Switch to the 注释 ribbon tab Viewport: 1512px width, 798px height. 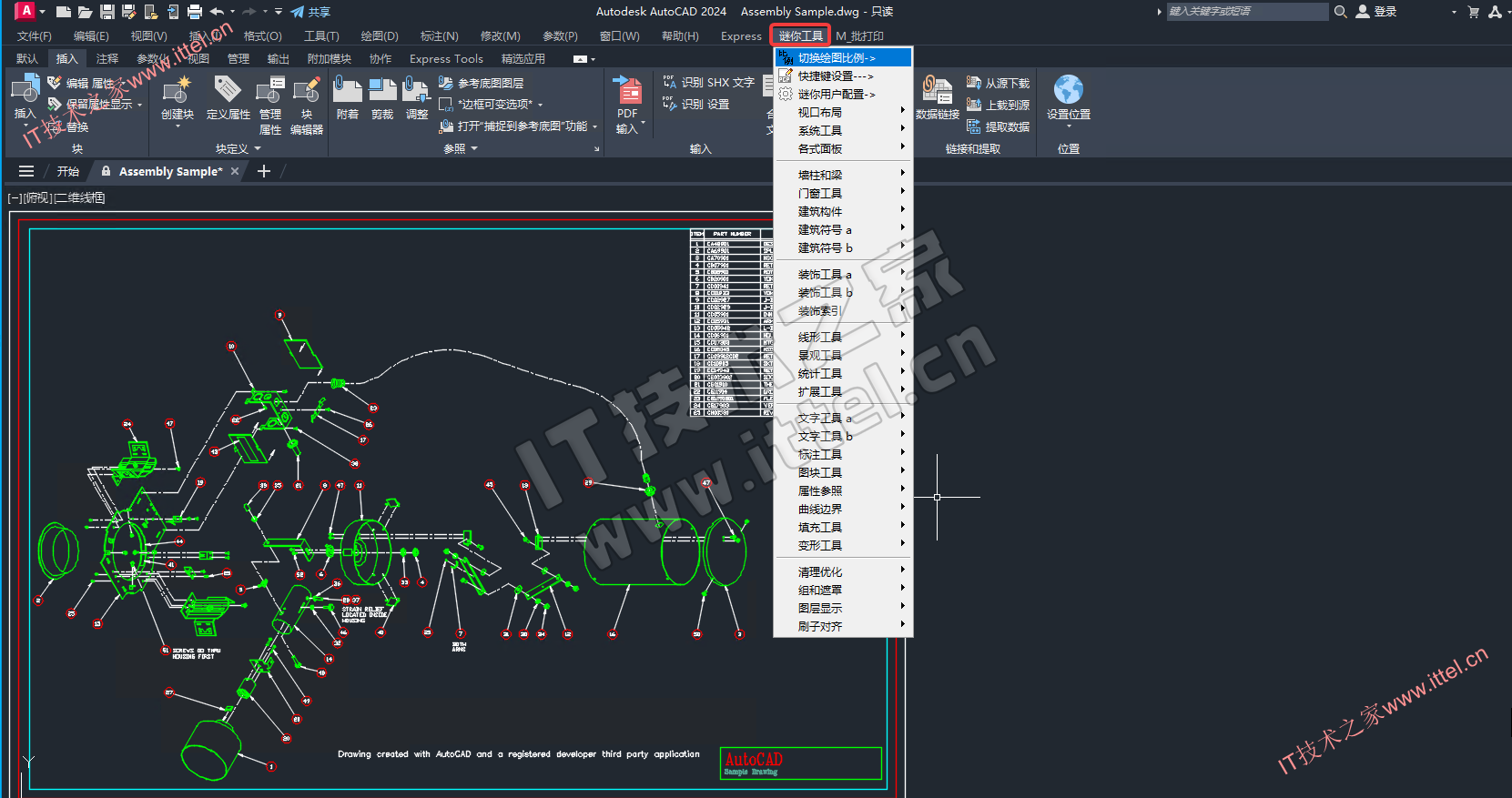(x=107, y=58)
